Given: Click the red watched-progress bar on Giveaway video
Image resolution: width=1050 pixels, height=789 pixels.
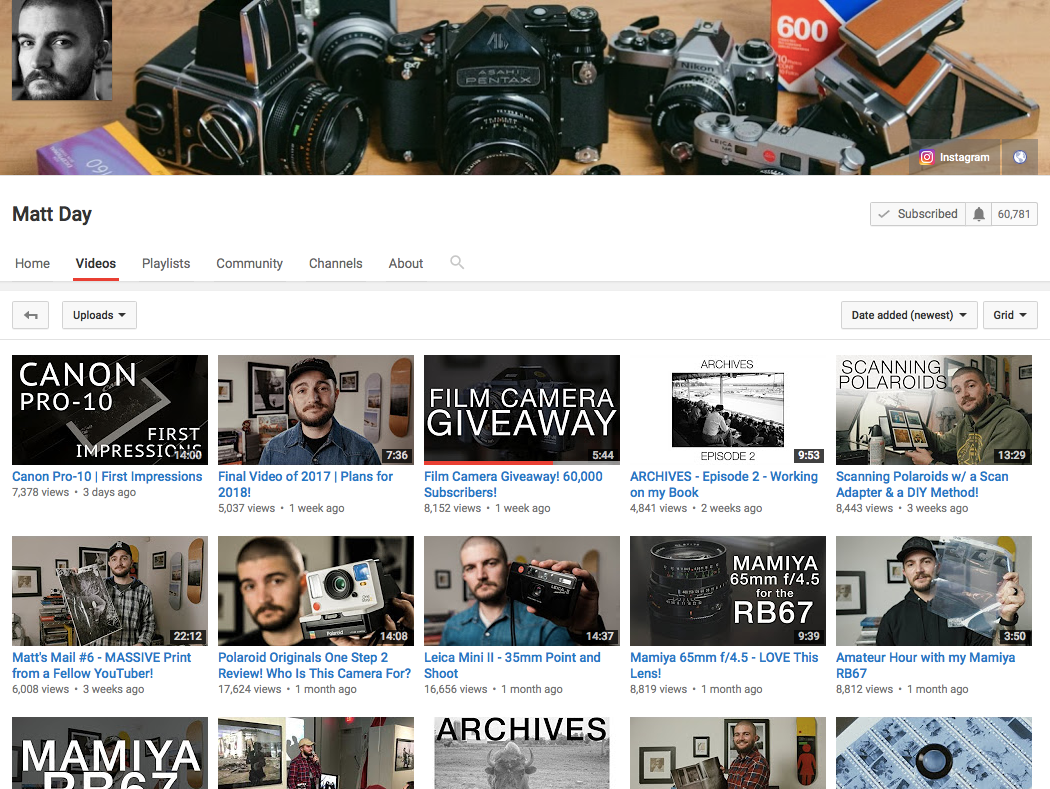Looking at the screenshot, I should (x=488, y=463).
